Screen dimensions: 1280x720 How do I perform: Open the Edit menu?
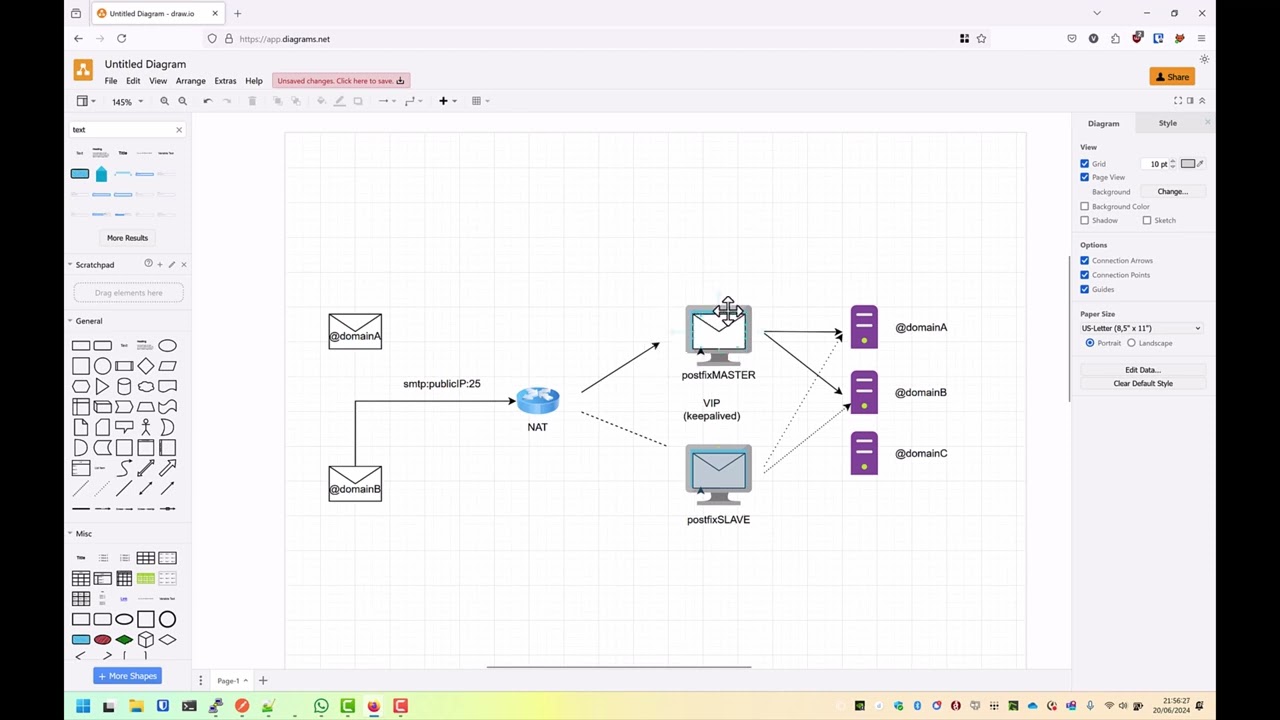pyautogui.click(x=133, y=81)
